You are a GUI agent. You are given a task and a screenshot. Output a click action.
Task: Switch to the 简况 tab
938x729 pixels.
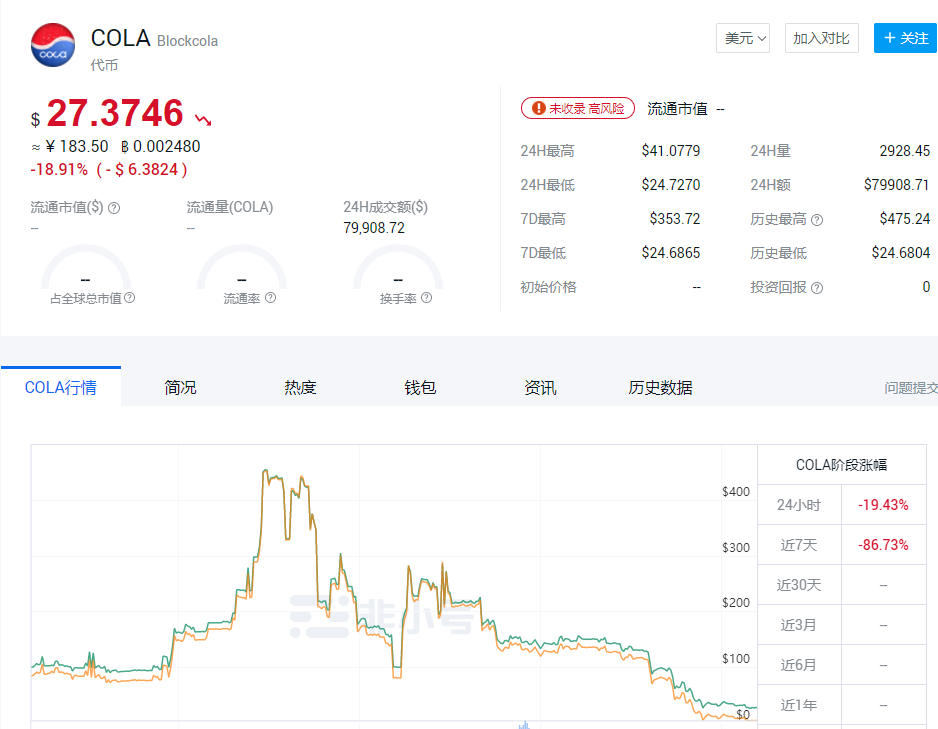pos(180,388)
